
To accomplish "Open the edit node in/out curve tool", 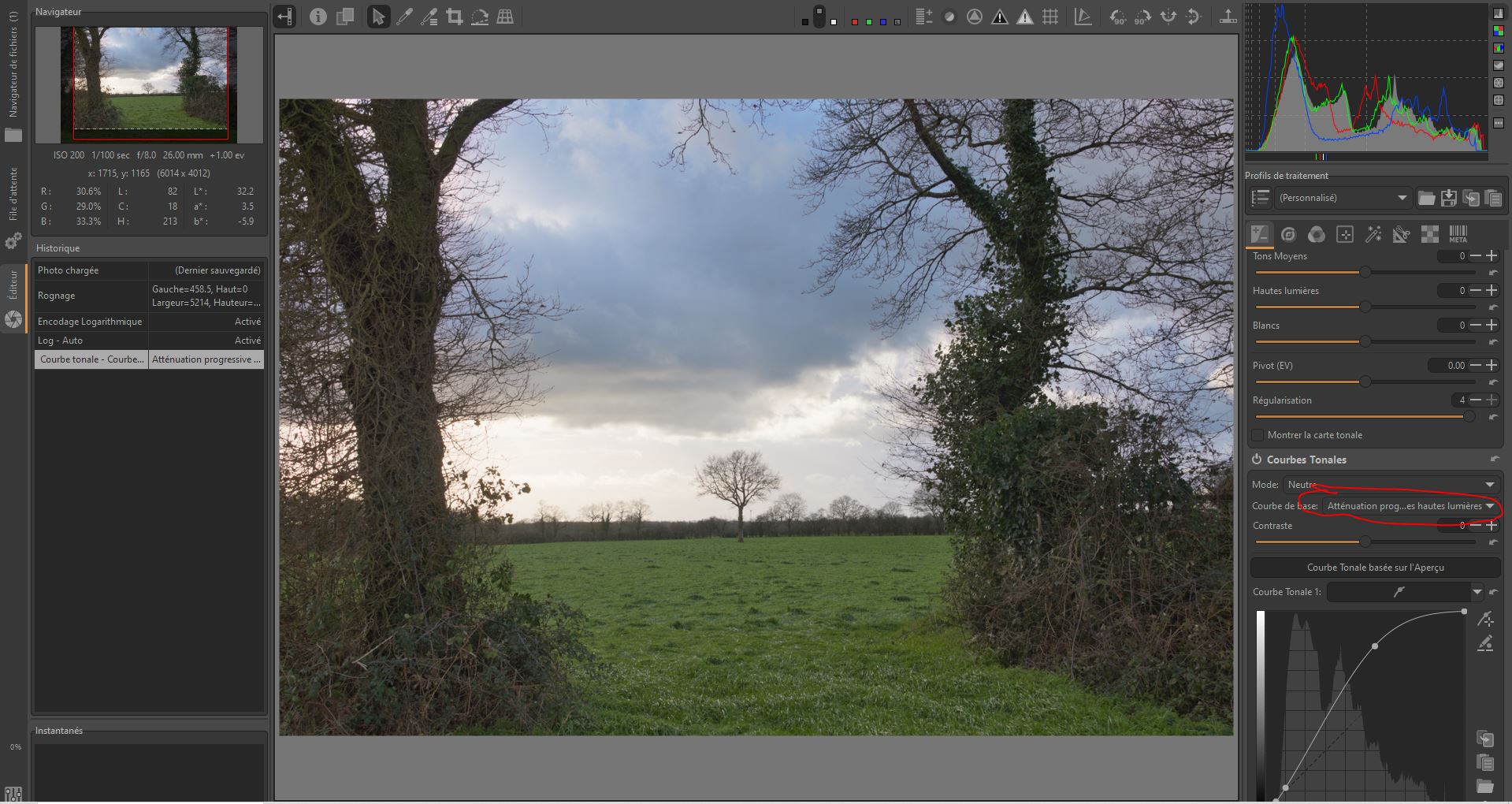I will coord(1485,620).
